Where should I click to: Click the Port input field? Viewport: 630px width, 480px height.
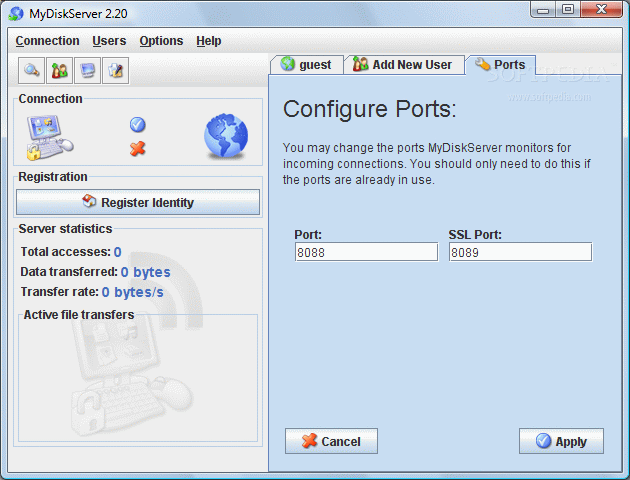366,252
